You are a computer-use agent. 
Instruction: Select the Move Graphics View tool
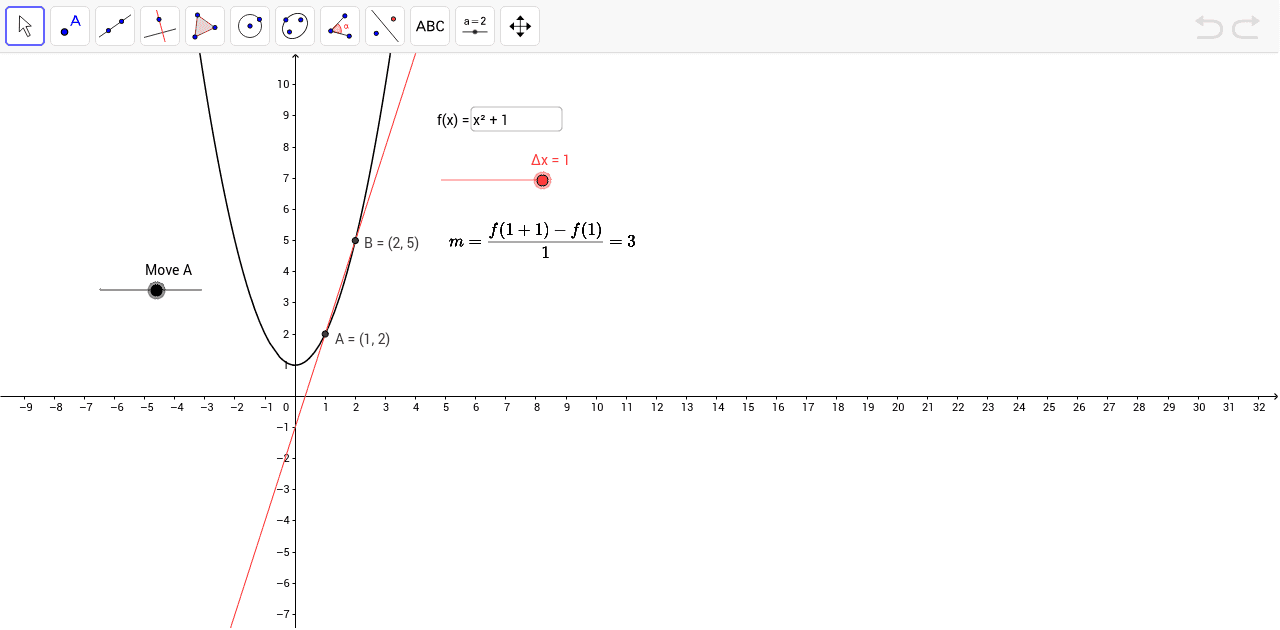[x=520, y=26]
